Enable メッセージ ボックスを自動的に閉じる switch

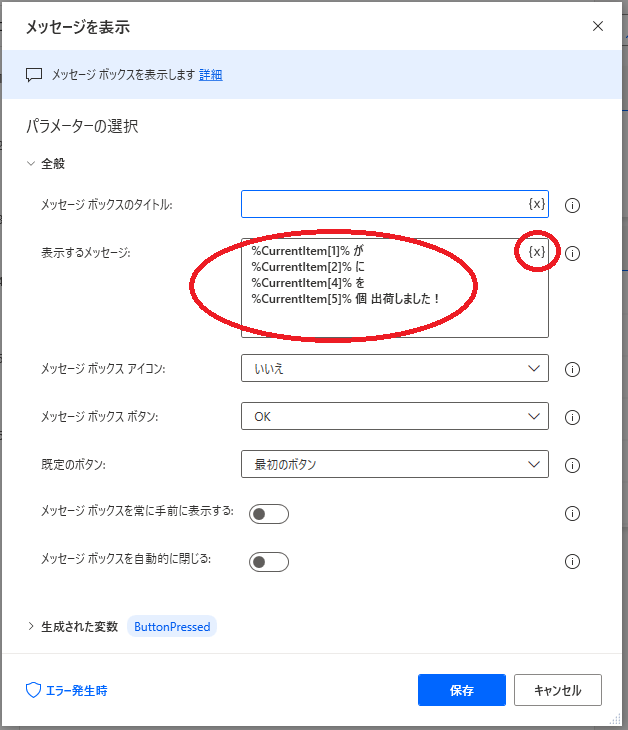point(269,562)
